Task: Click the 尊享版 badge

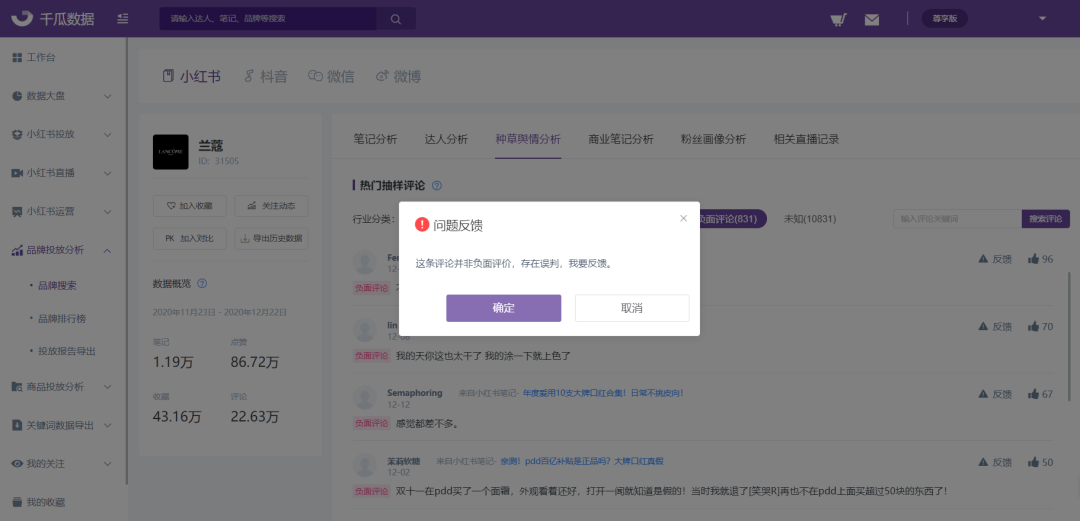Action: [944, 19]
